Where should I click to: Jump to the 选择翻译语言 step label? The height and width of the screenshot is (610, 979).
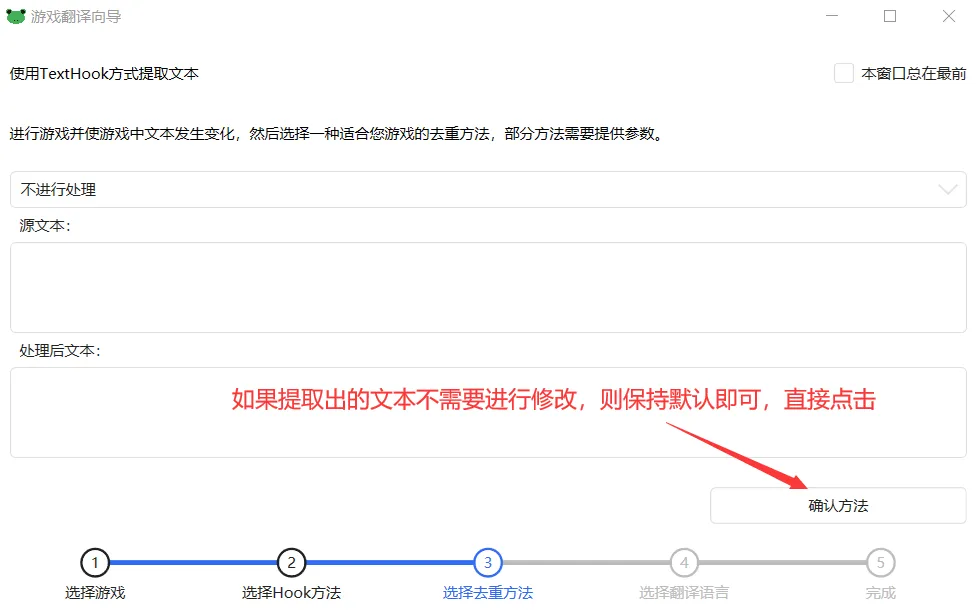(x=684, y=592)
